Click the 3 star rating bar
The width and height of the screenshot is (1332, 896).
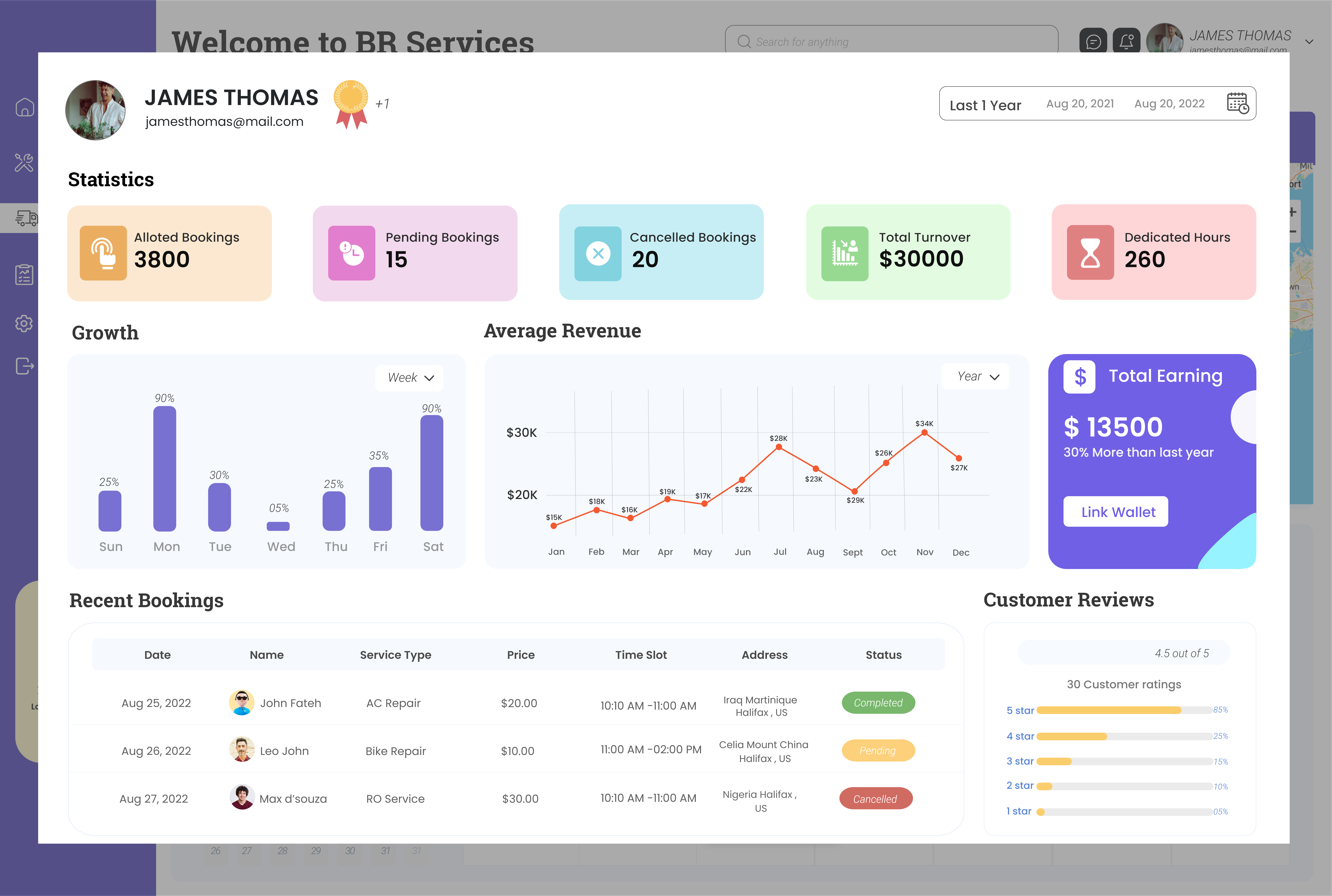[1125, 762]
